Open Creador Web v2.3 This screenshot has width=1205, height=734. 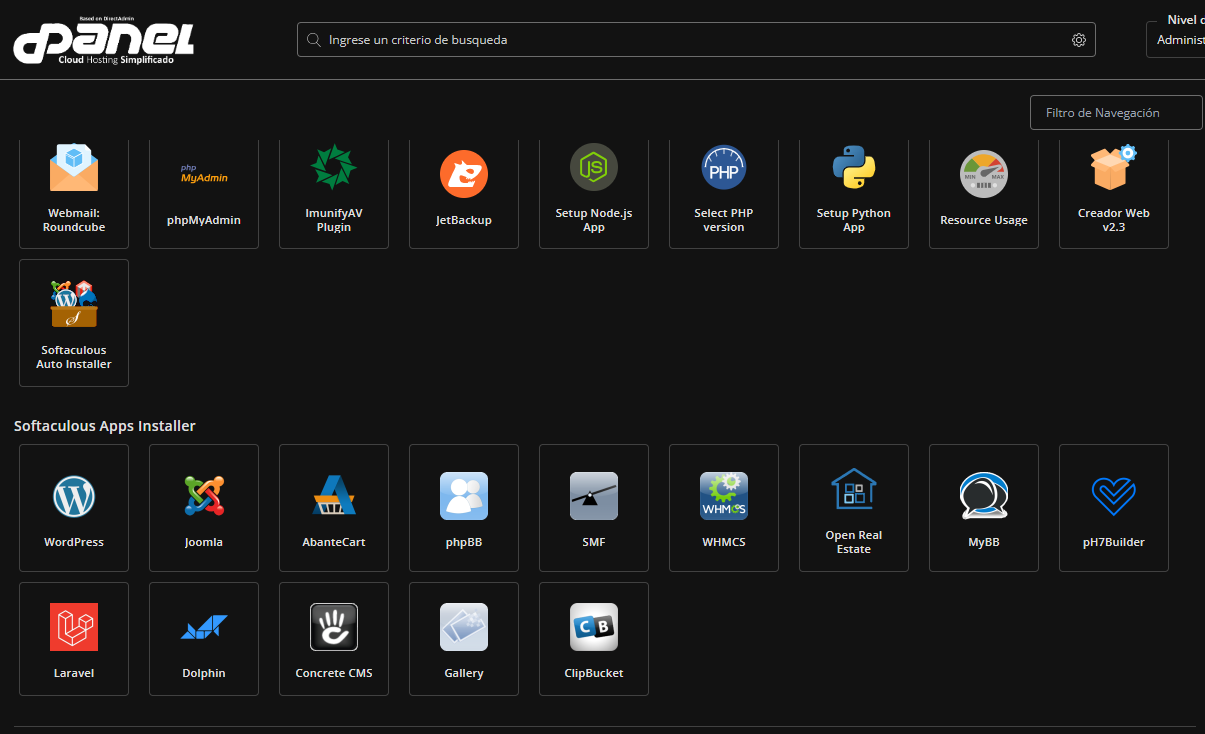coord(1113,190)
